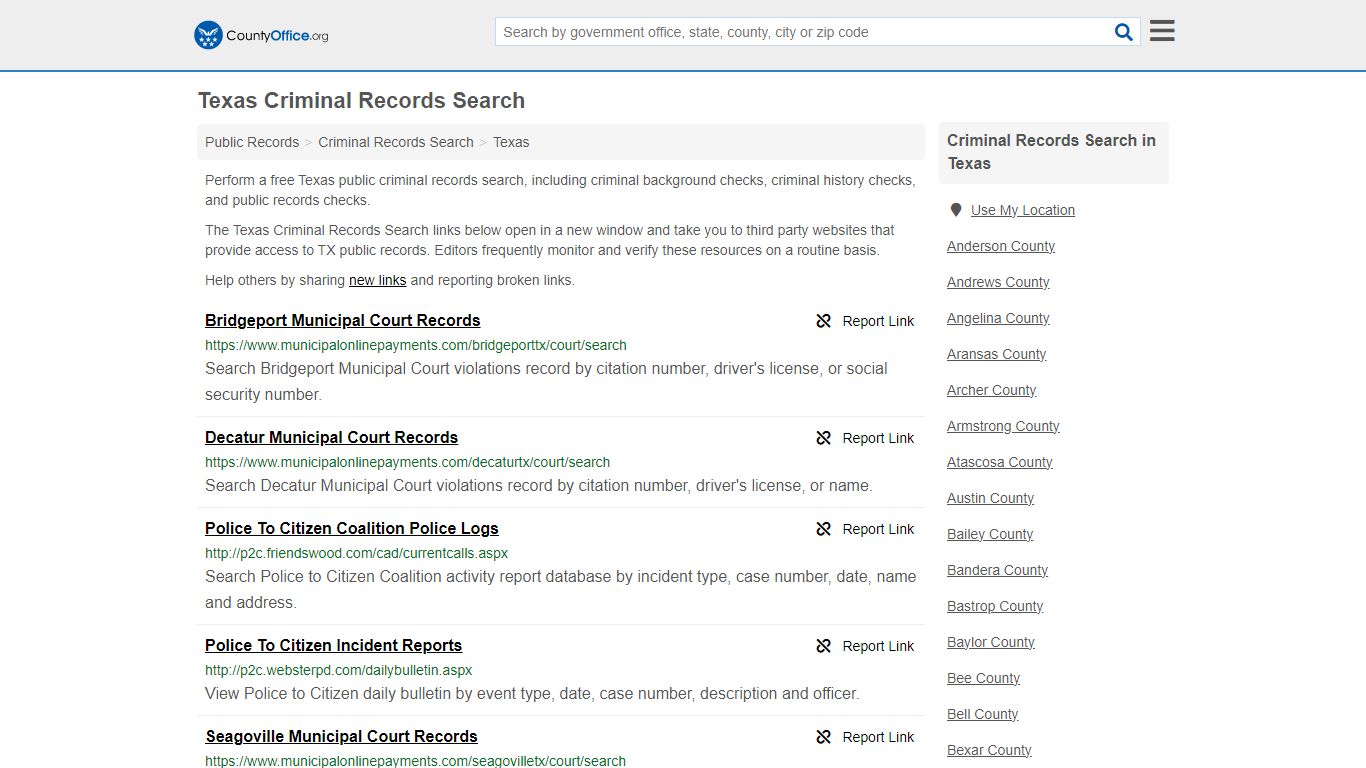Open Police To Citizen Incident Reports
This screenshot has width=1366, height=768.
(333, 645)
